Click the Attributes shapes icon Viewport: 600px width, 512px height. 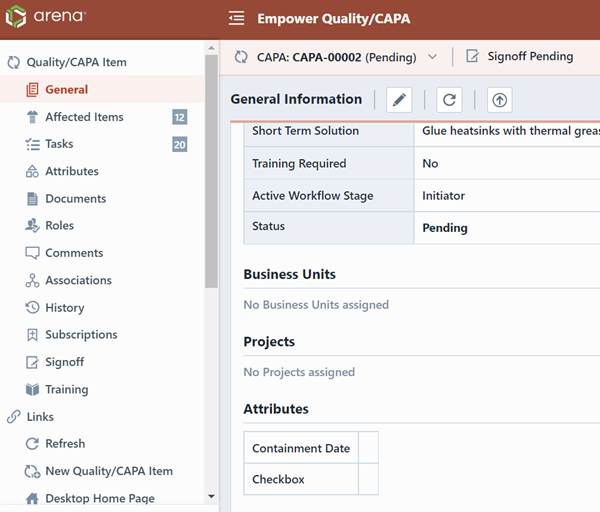33,171
